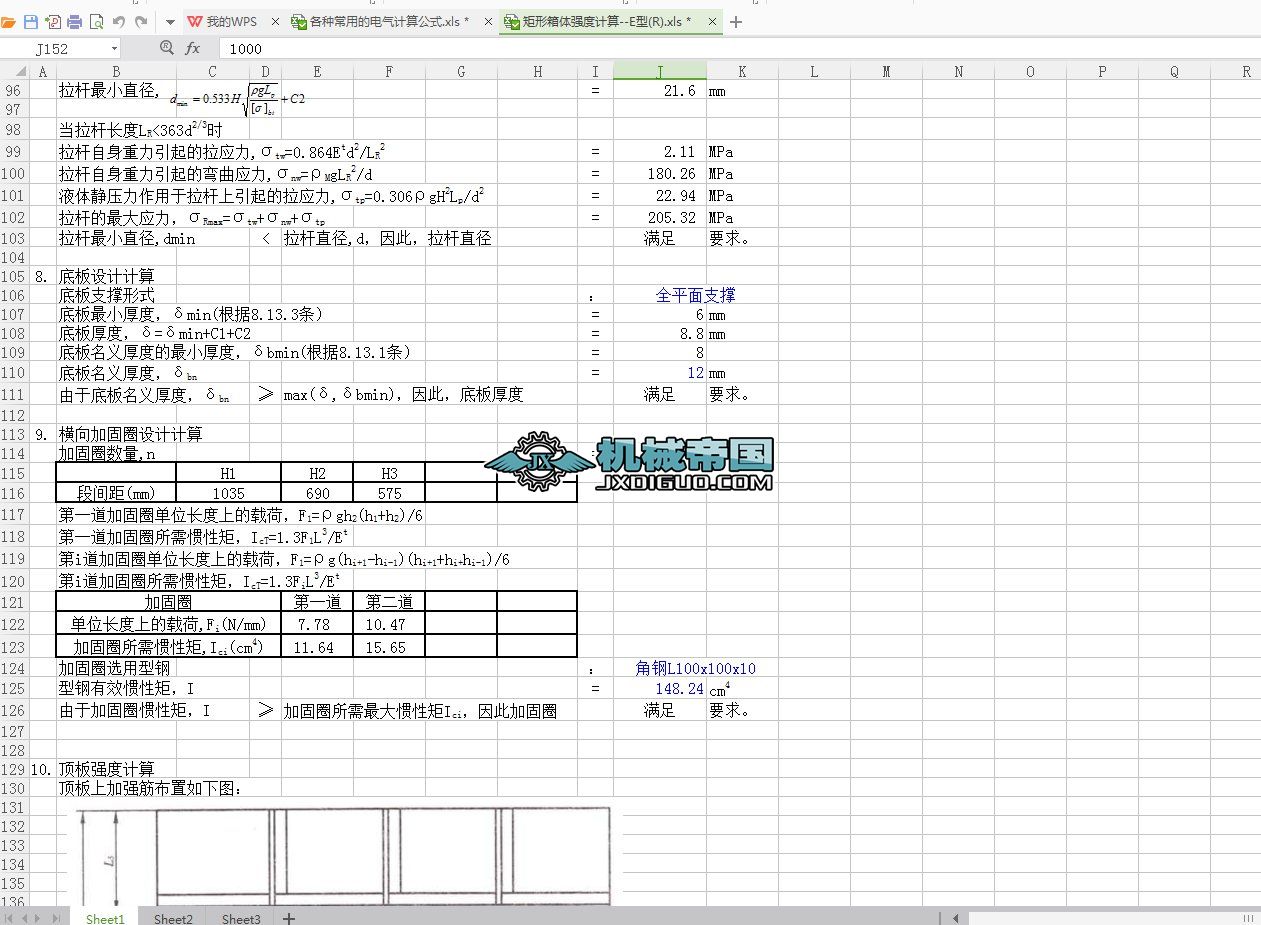Open a new document tab with plus
The height and width of the screenshot is (925, 1261).
click(736, 21)
